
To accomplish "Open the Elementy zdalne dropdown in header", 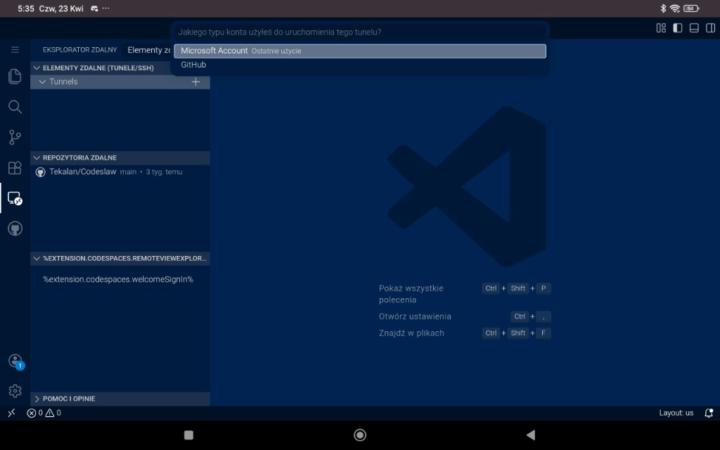I will pyautogui.click(x=148, y=50).
